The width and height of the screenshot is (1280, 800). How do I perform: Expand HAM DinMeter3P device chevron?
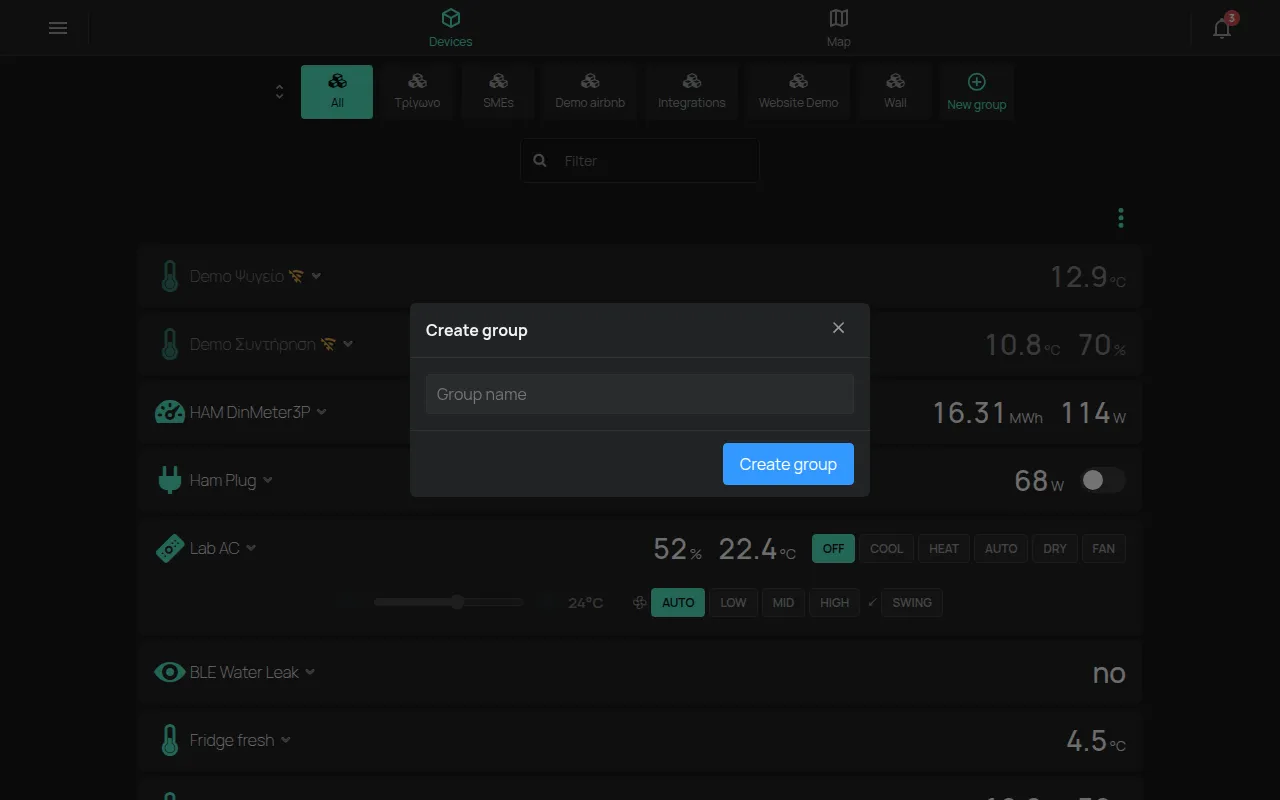click(321, 412)
